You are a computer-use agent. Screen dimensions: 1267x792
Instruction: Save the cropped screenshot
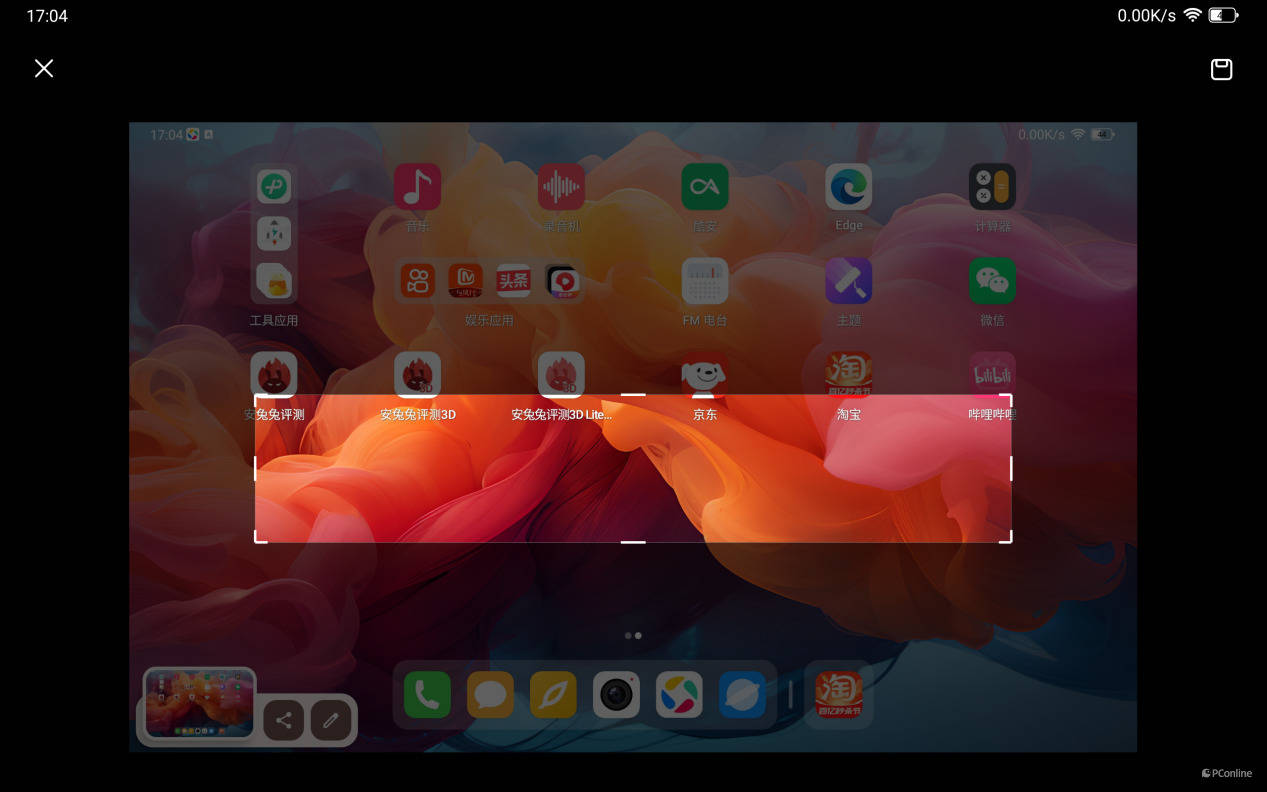(1221, 69)
